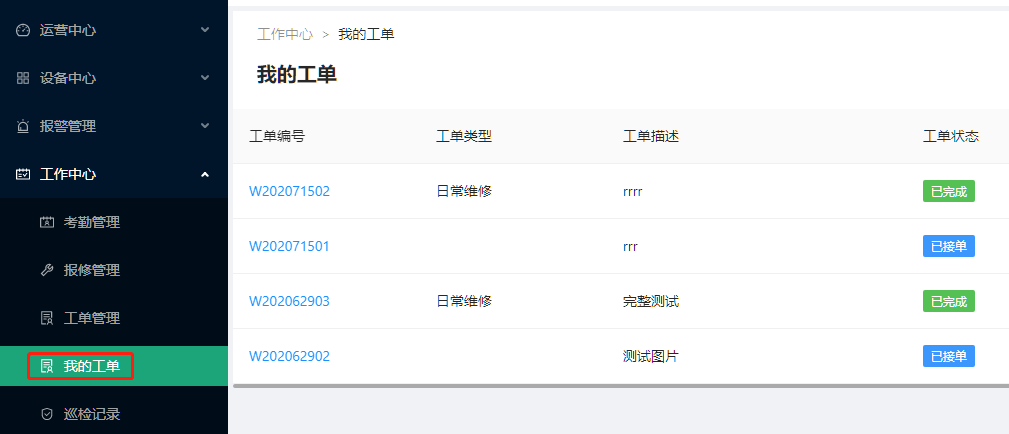Image resolution: width=1009 pixels, height=434 pixels.
Task: Click the 工单管理 document icon
Action: pos(46,318)
